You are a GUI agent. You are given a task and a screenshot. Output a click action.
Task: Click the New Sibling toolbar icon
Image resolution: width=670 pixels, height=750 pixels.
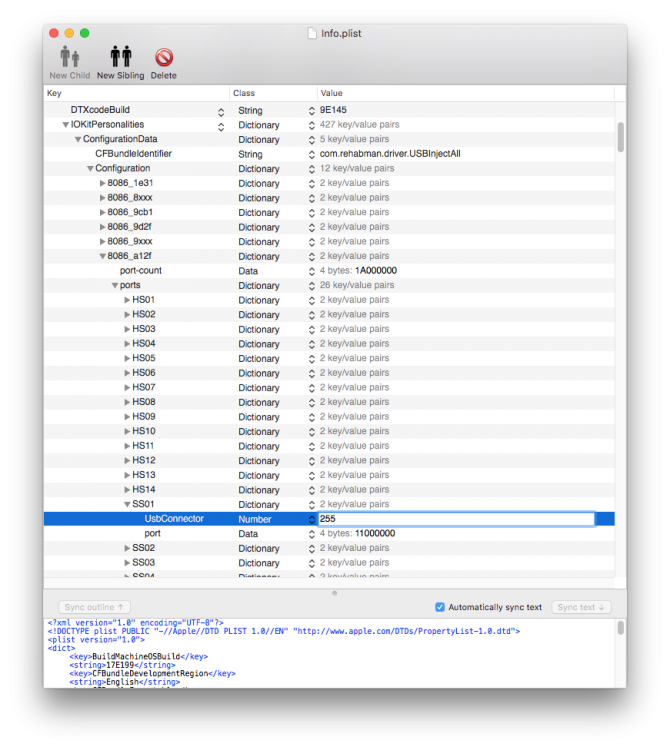click(121, 56)
